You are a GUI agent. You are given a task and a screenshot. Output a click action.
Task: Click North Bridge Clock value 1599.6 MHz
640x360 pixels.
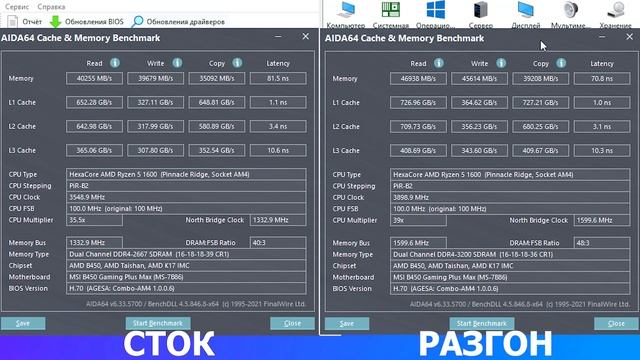[602, 220]
